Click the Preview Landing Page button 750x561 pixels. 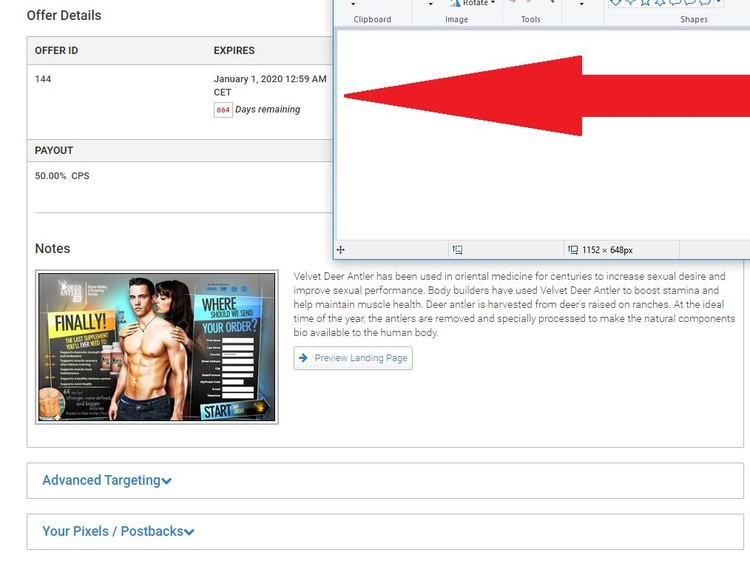pyautogui.click(x=353, y=358)
